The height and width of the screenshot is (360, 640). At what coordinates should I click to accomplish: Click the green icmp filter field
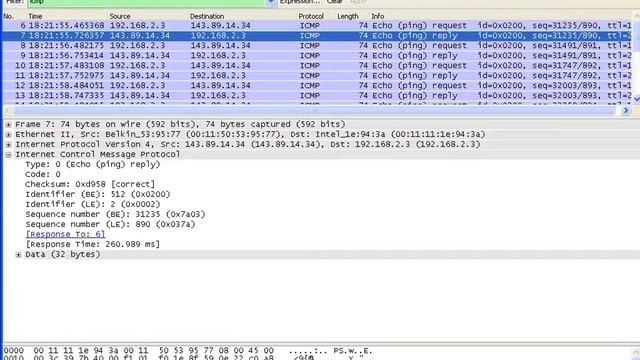147,2
